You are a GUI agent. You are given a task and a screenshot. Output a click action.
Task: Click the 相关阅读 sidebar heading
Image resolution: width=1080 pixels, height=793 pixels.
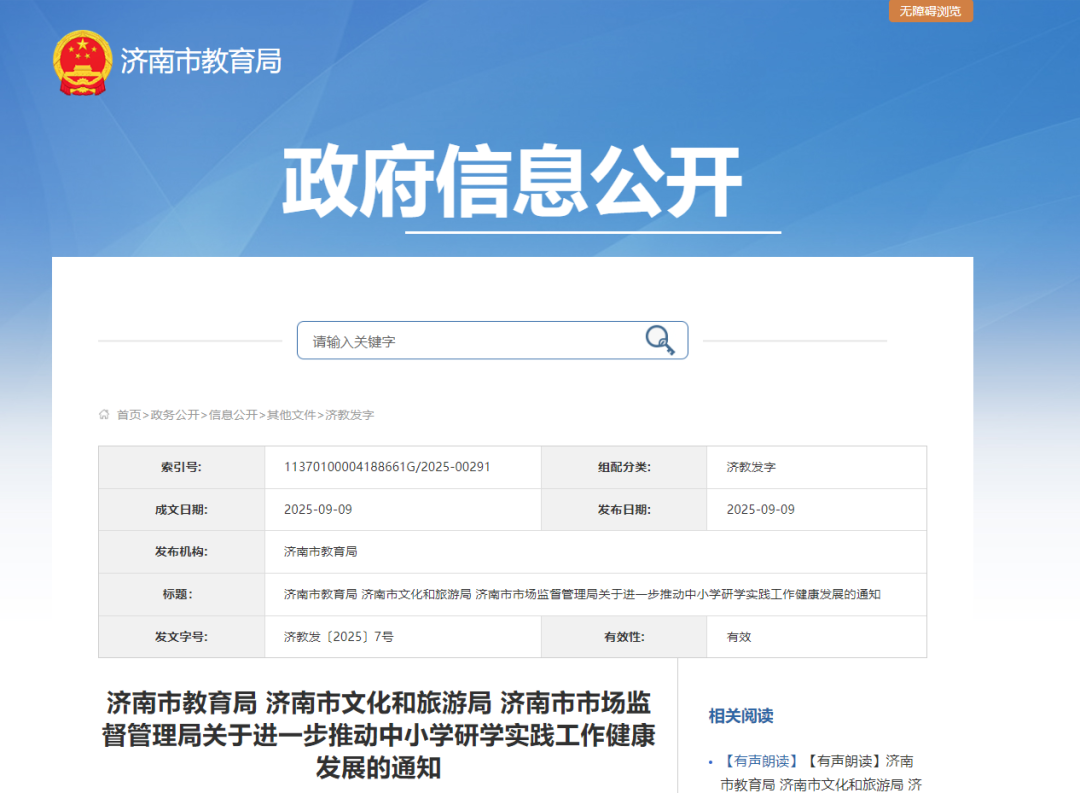click(741, 716)
